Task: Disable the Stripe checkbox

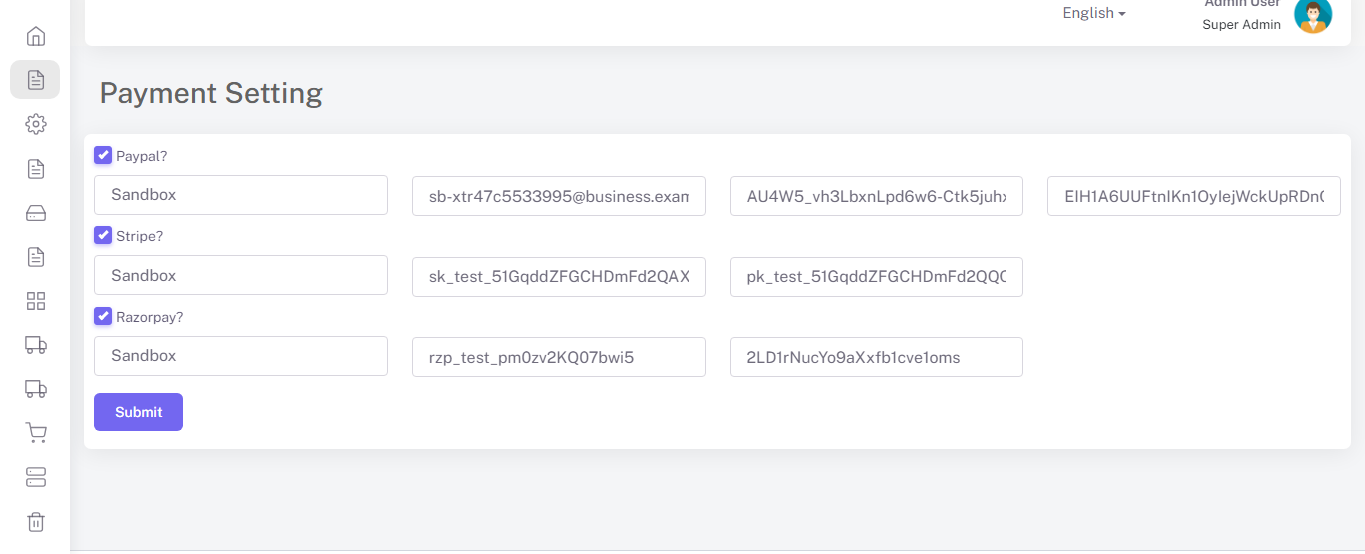Action: coord(103,235)
